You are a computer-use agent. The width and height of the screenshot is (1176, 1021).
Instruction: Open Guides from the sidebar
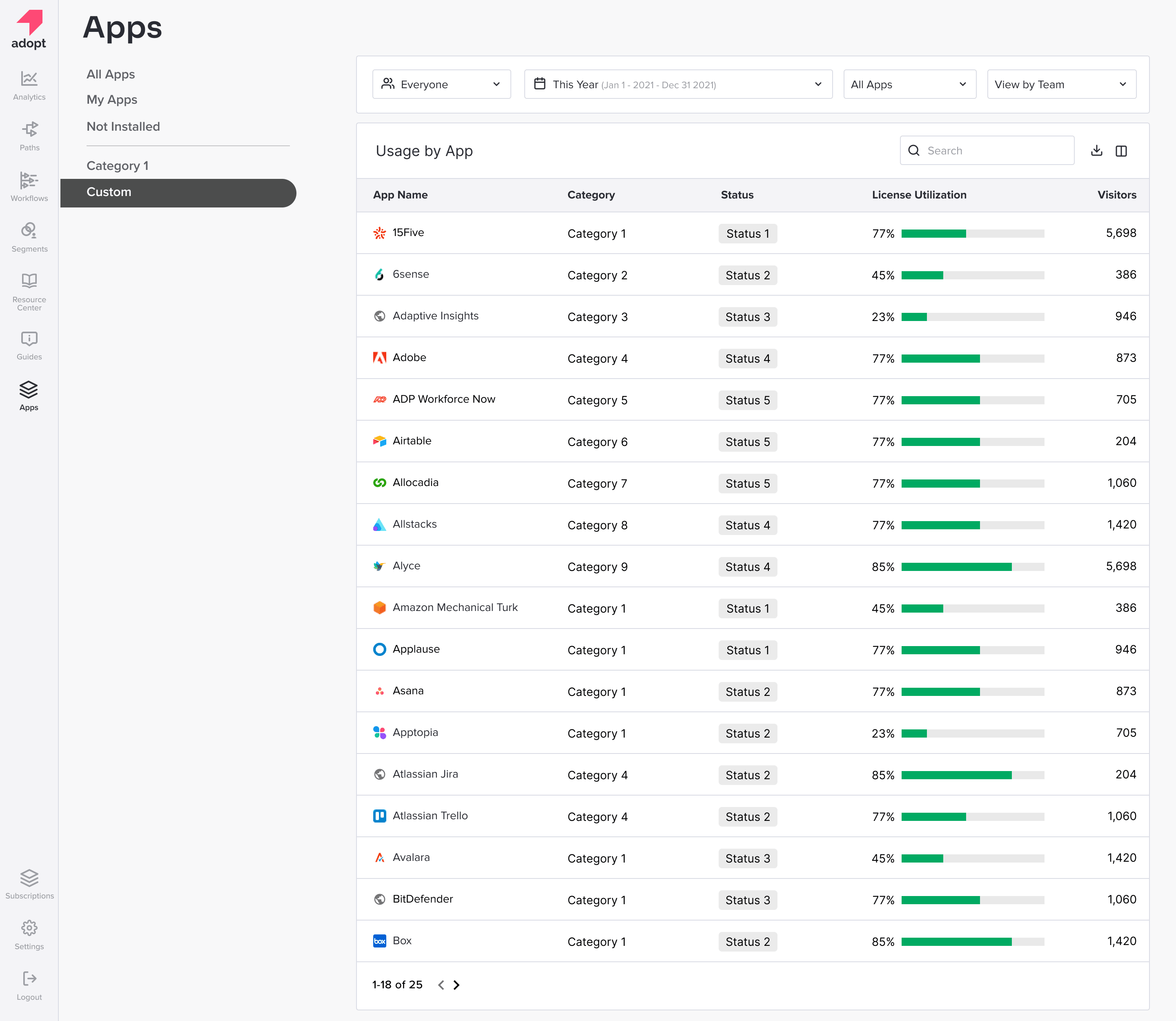pos(29,346)
